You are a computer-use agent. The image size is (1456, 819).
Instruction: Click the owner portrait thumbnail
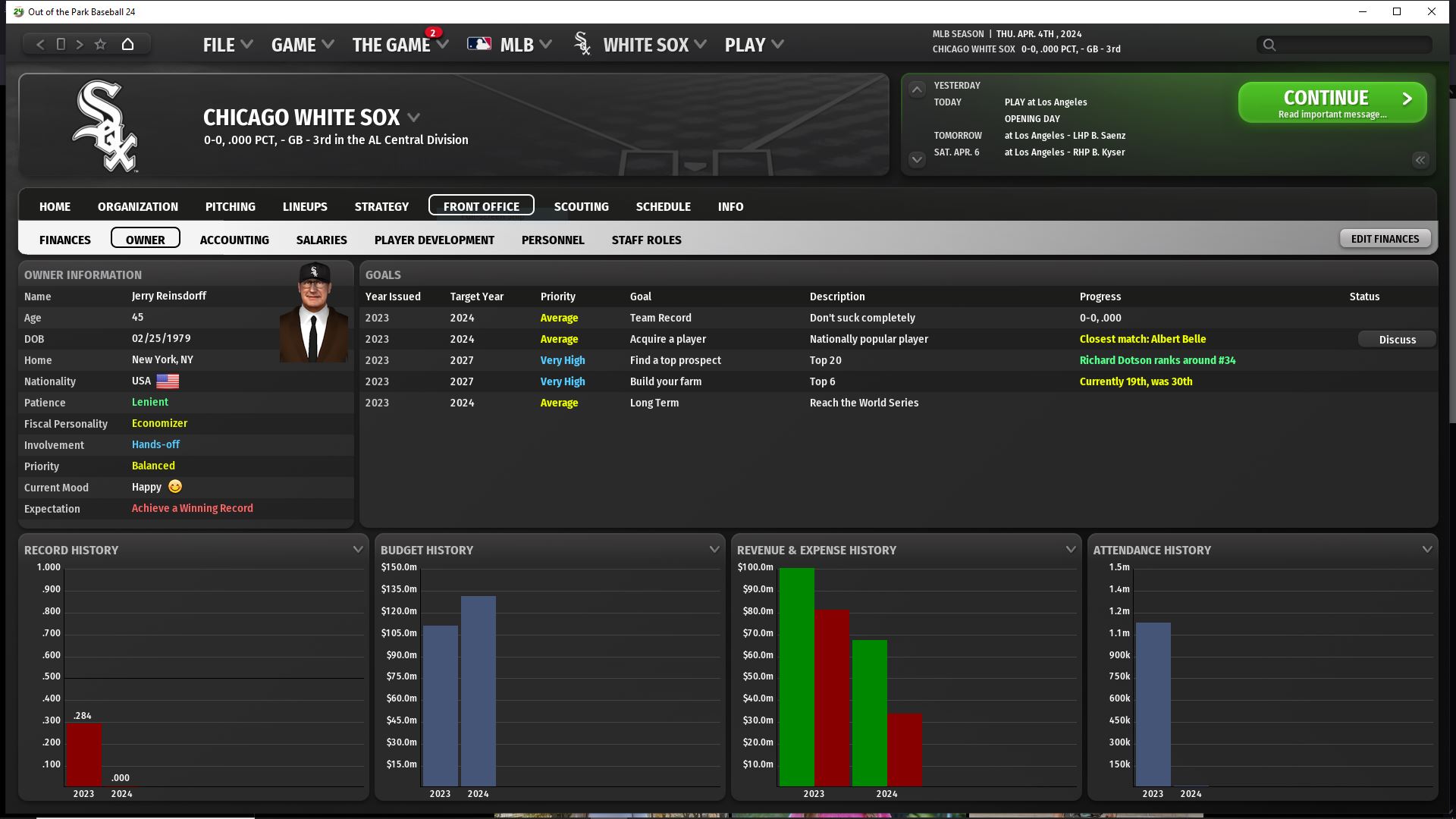(x=314, y=312)
